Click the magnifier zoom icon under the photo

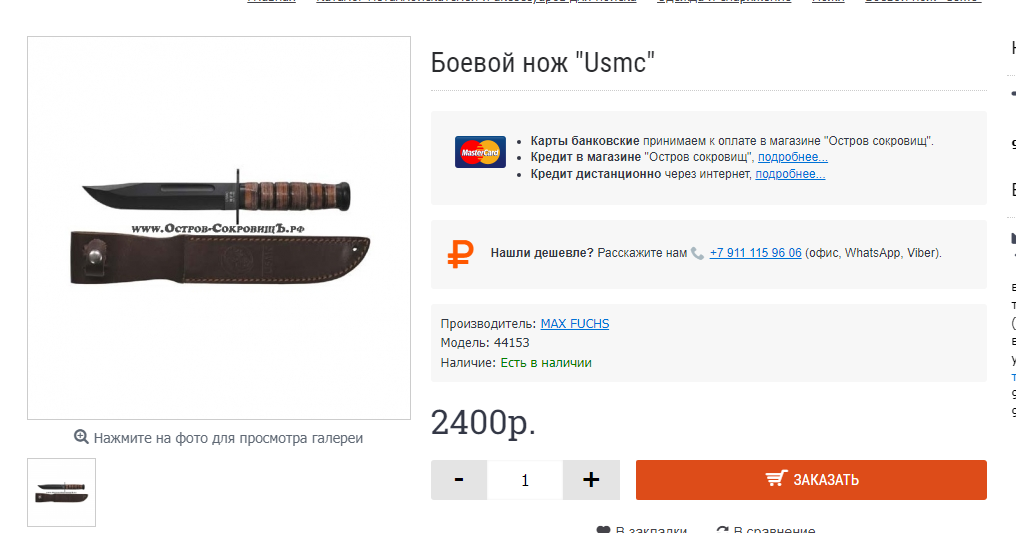point(81,437)
